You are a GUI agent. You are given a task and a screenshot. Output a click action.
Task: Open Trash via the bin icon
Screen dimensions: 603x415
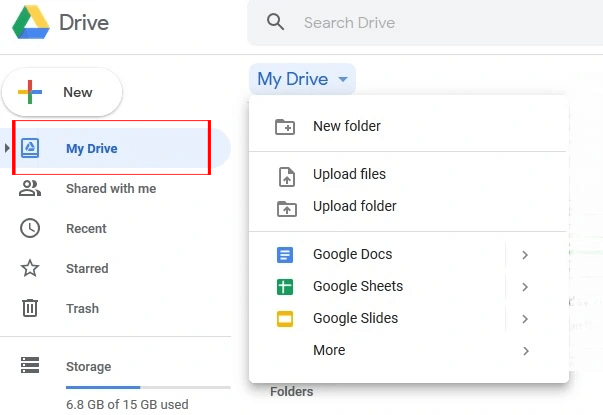click(x=31, y=308)
